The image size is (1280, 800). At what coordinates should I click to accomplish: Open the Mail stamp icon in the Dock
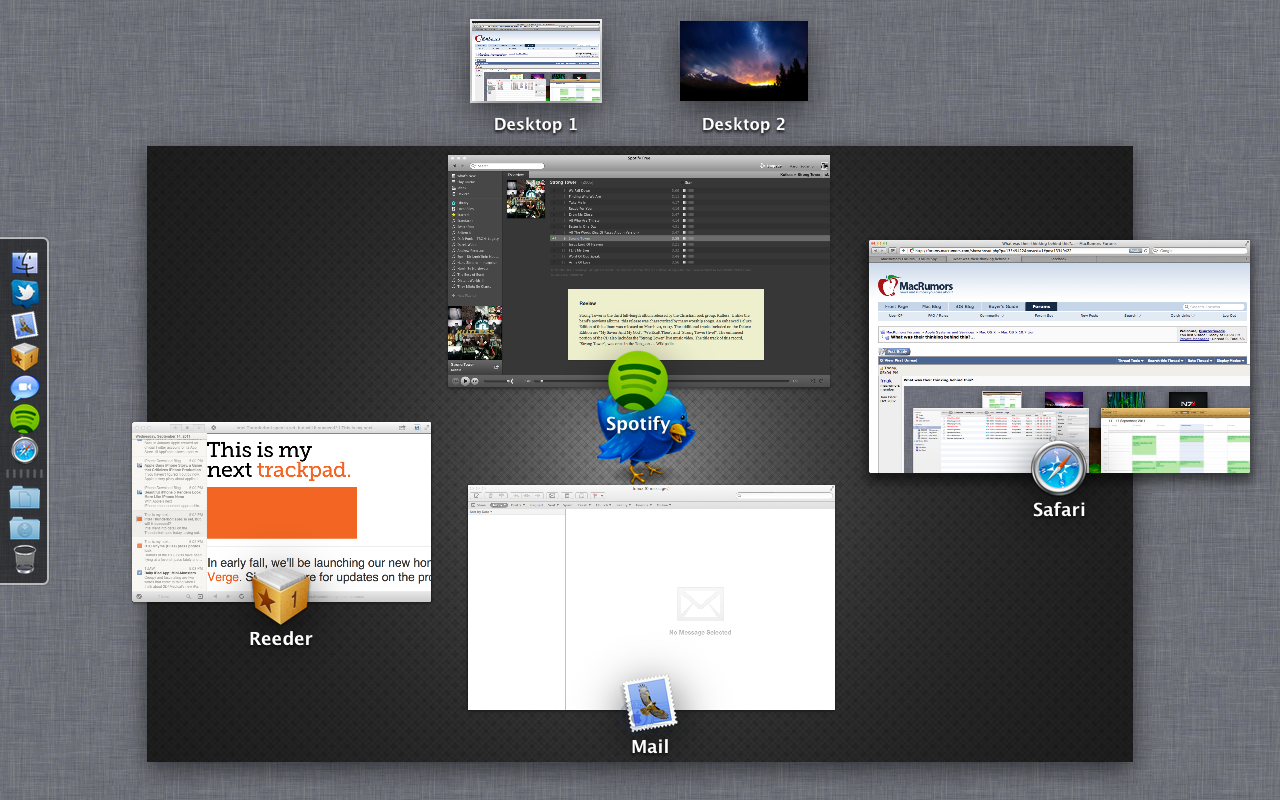click(x=25, y=325)
